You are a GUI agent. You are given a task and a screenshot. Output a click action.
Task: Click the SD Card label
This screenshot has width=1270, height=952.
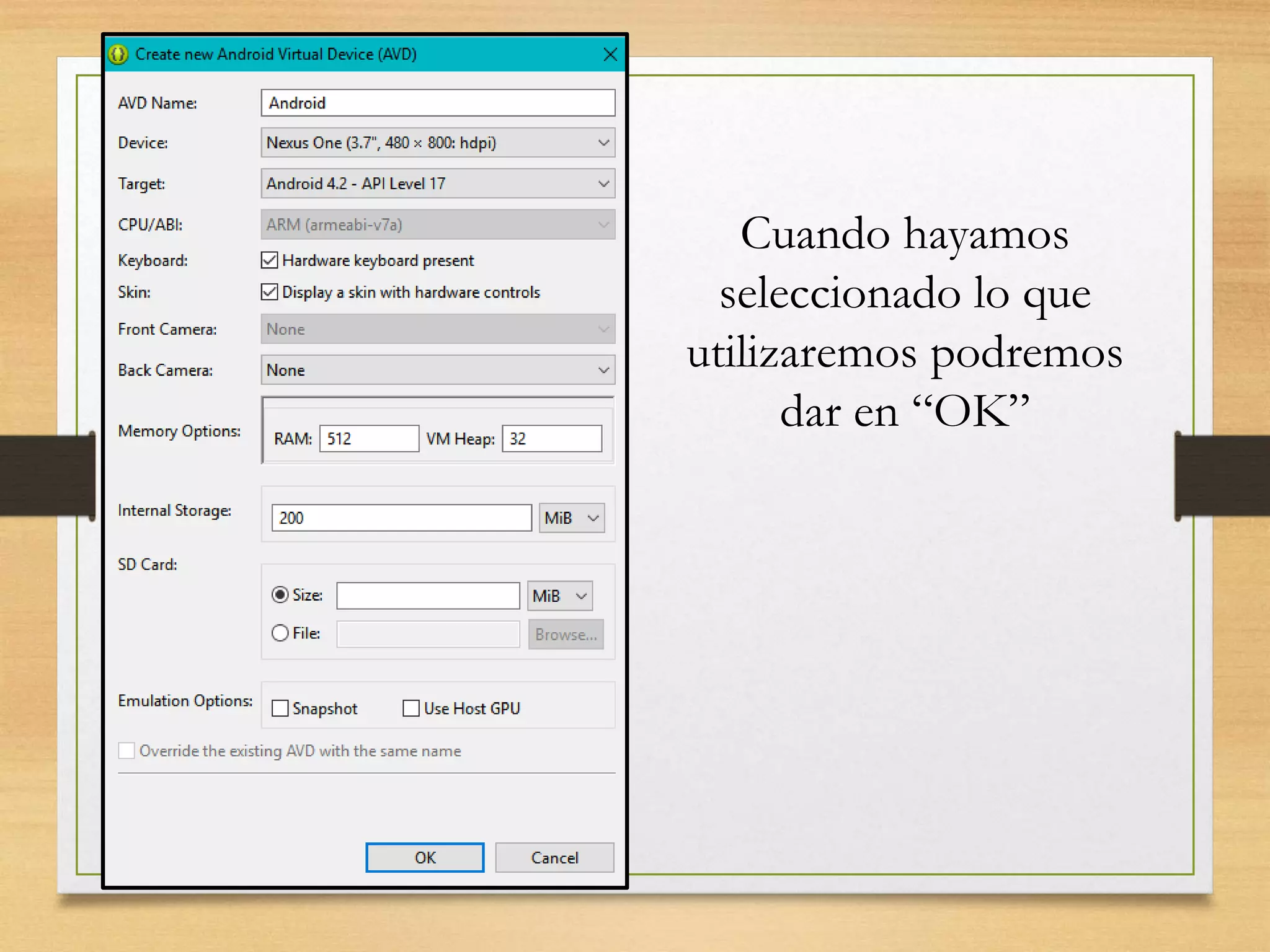point(148,565)
